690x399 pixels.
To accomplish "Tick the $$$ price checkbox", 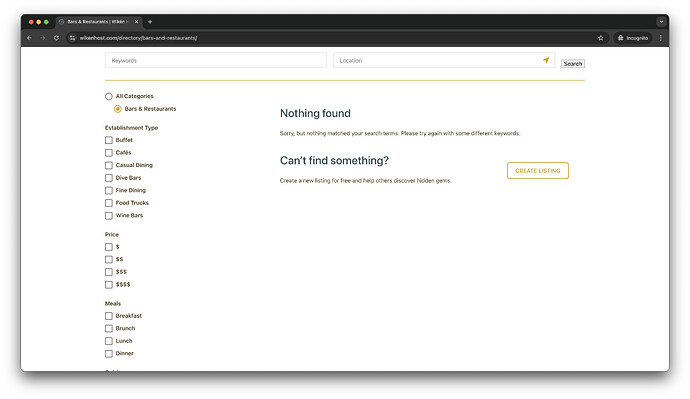I will [x=109, y=272].
